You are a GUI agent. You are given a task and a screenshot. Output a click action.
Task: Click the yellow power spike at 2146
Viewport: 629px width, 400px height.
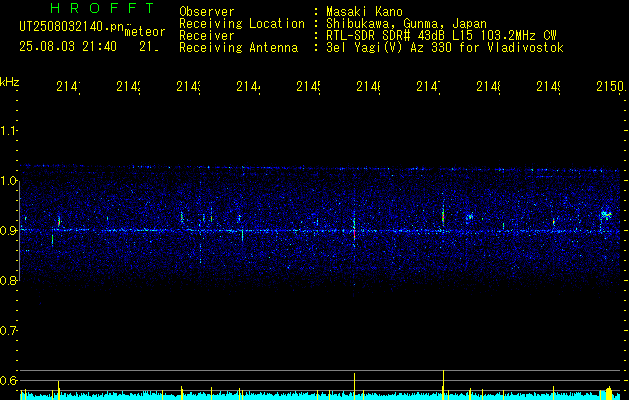[x=354, y=386]
